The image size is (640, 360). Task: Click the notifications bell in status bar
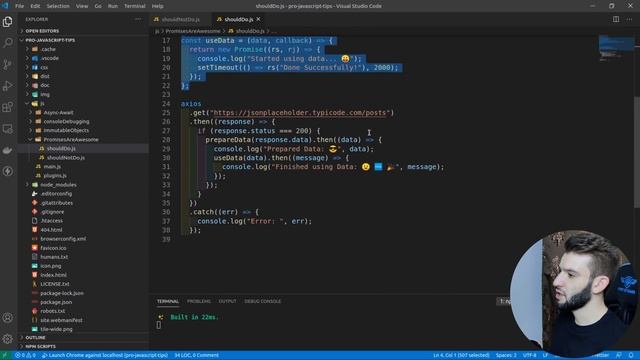click(631, 355)
